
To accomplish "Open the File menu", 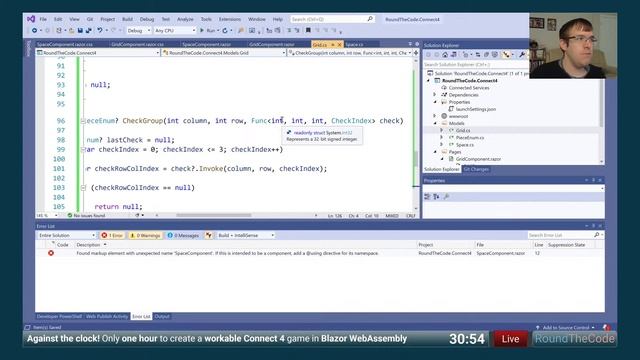I will tap(43, 19).
